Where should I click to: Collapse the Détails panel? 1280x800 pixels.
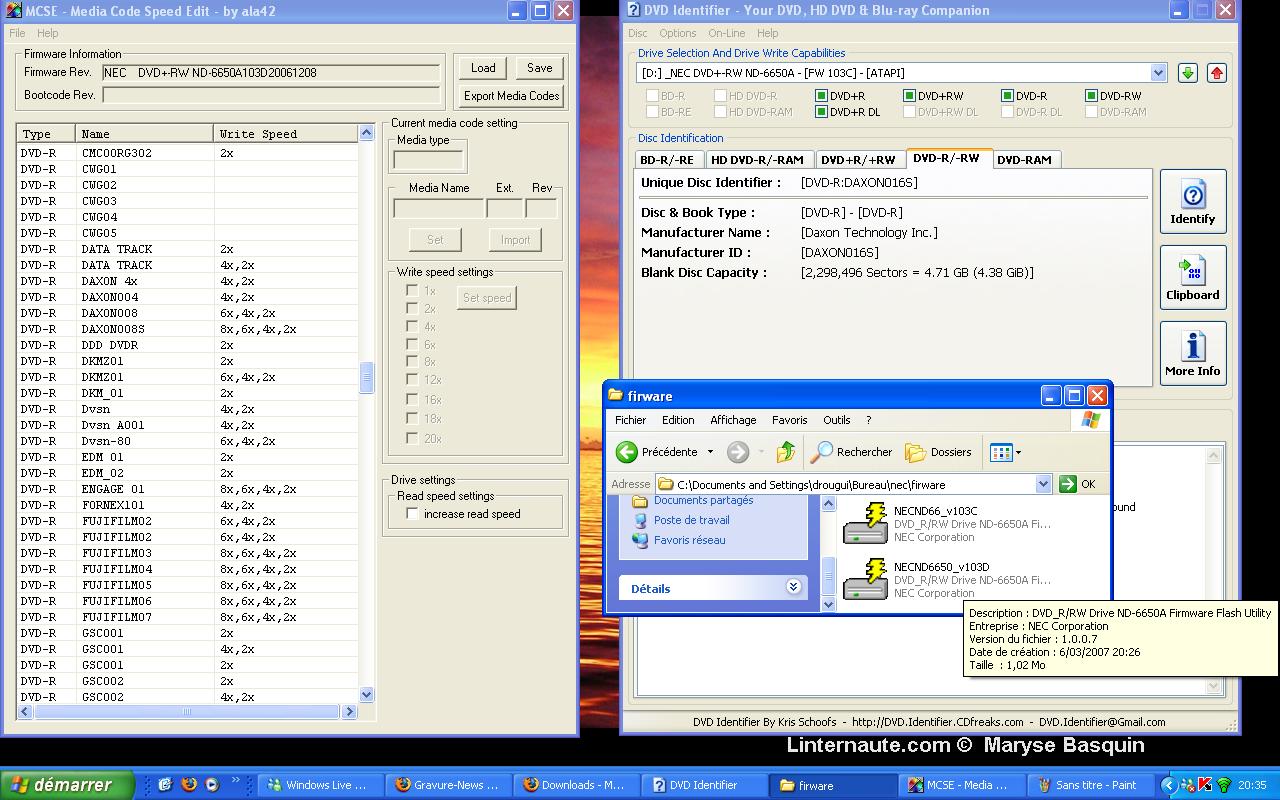[x=793, y=588]
